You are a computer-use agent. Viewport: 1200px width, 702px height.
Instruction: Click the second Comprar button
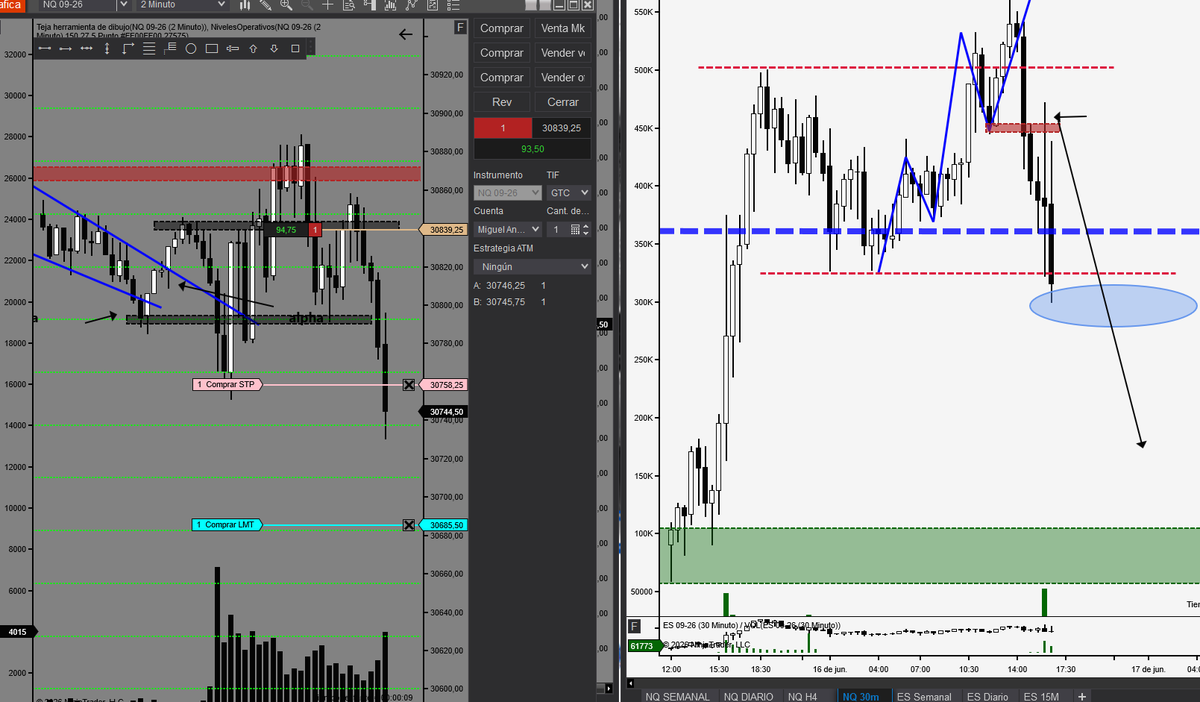tap(502, 53)
